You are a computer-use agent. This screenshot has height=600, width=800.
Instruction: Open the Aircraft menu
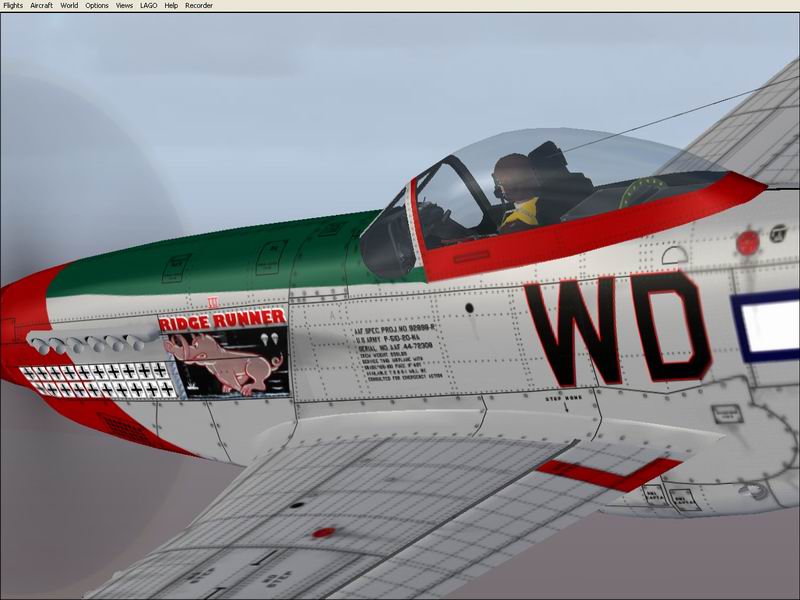tap(42, 6)
